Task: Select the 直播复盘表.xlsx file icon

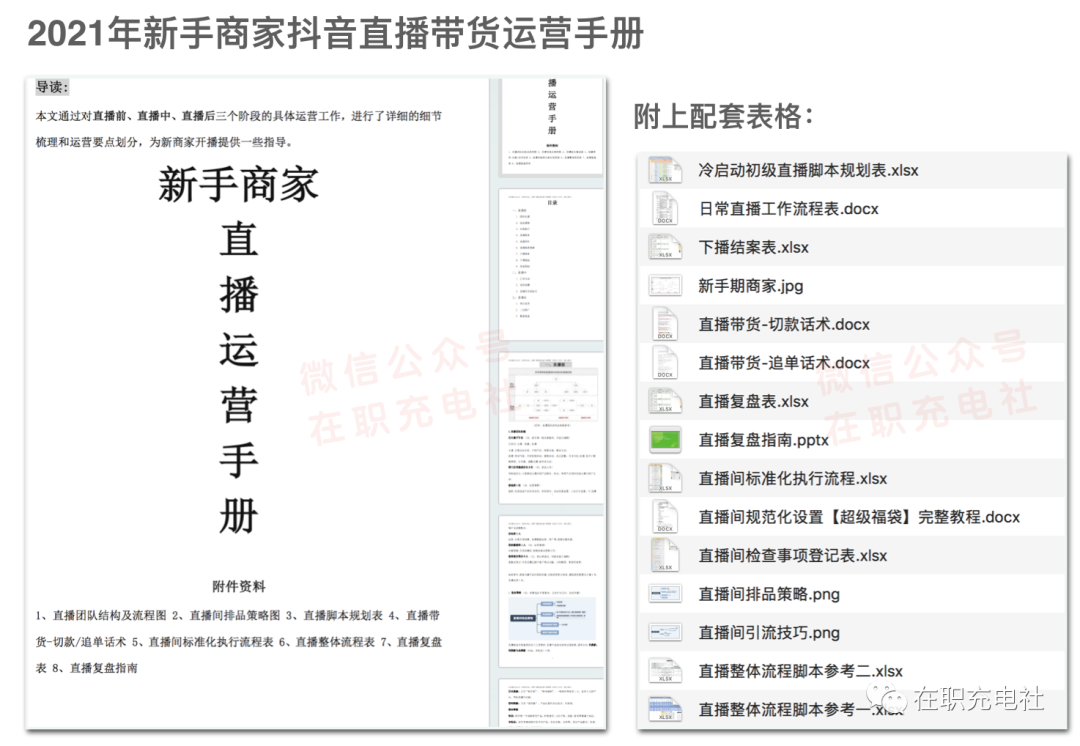Action: [665, 401]
